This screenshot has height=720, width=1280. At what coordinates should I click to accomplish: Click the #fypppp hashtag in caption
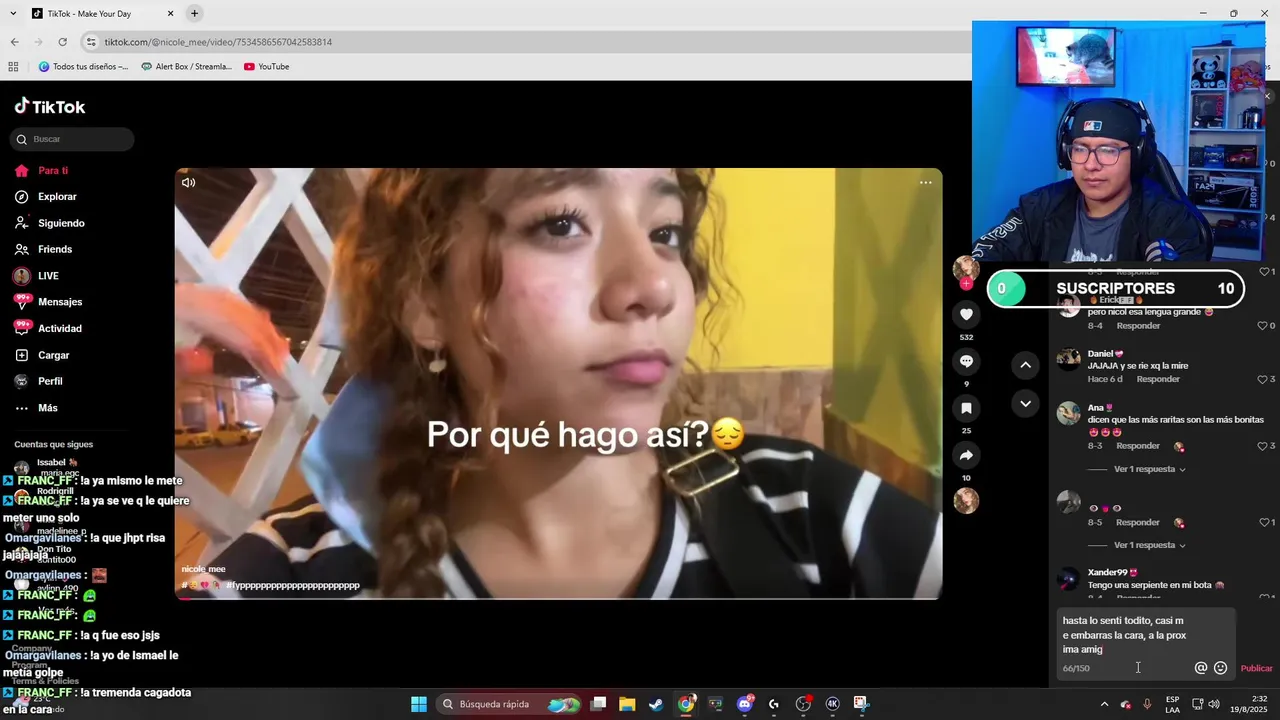[x=292, y=585]
